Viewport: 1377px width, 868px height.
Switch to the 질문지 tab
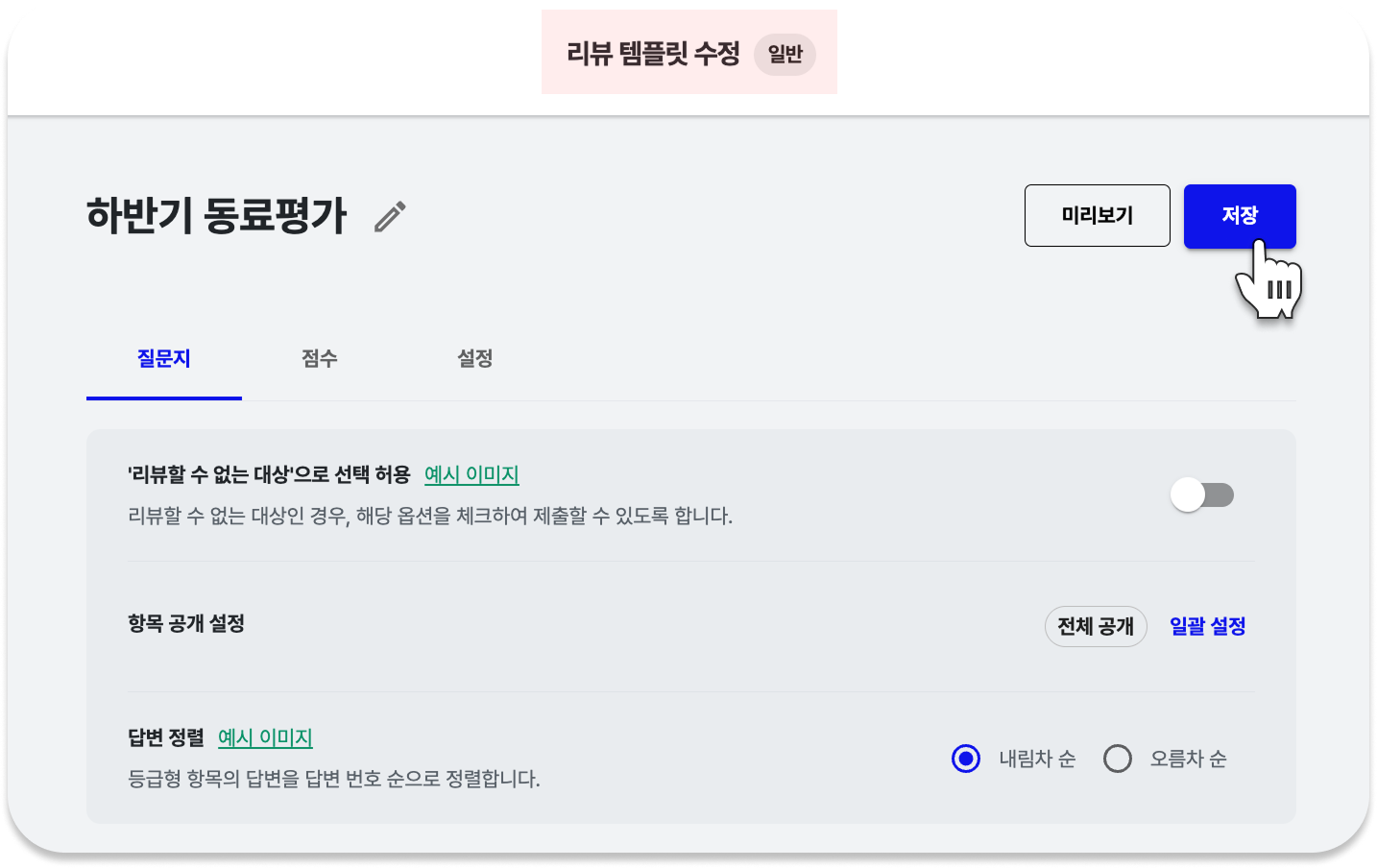tap(164, 359)
